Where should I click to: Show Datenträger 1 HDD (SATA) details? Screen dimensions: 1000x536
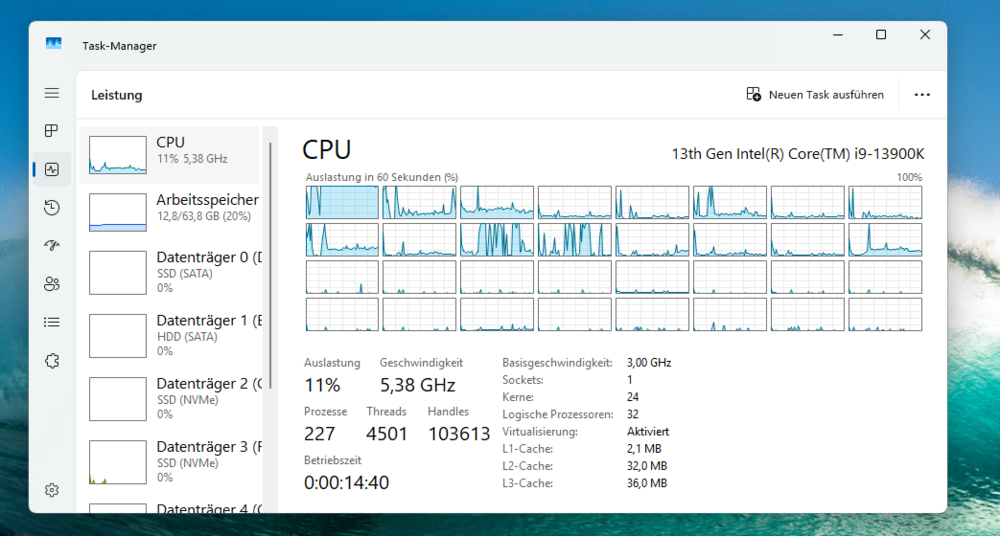[170, 335]
